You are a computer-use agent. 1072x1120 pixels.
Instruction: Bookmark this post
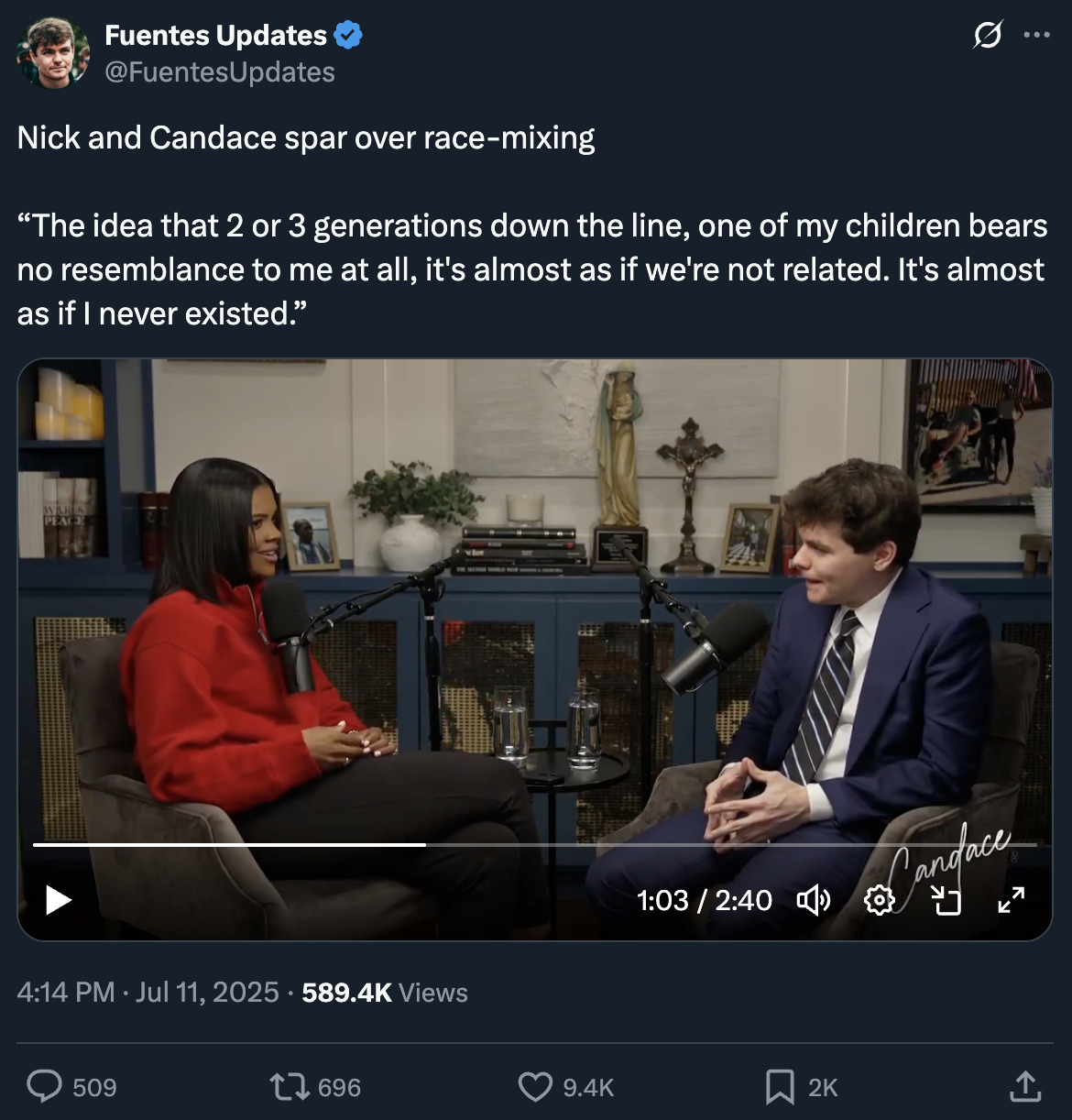(780, 1086)
